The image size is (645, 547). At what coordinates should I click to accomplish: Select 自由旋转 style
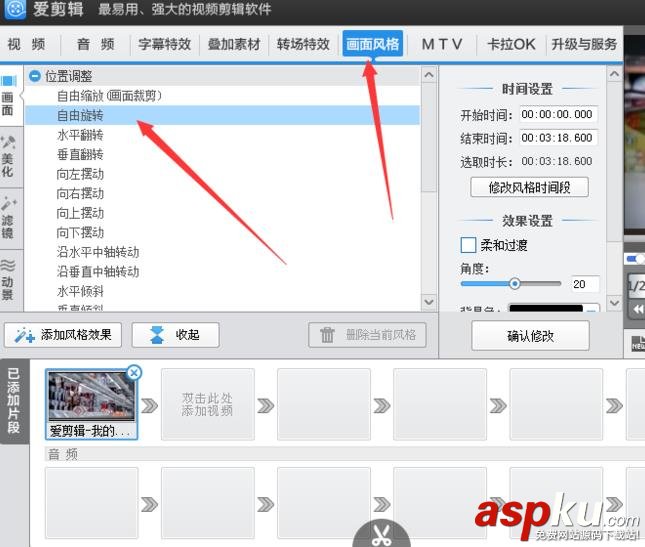click(222, 115)
